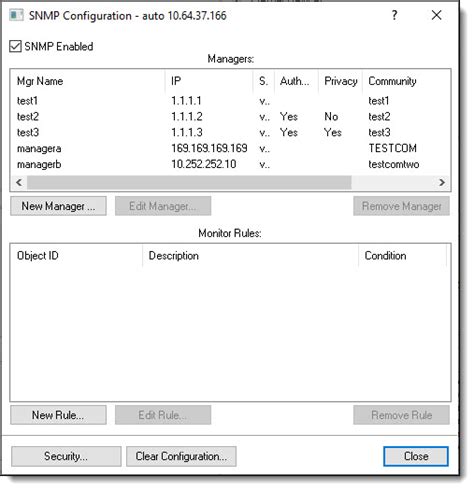Uncheck the SNMP Enabled checkbox

15,46
